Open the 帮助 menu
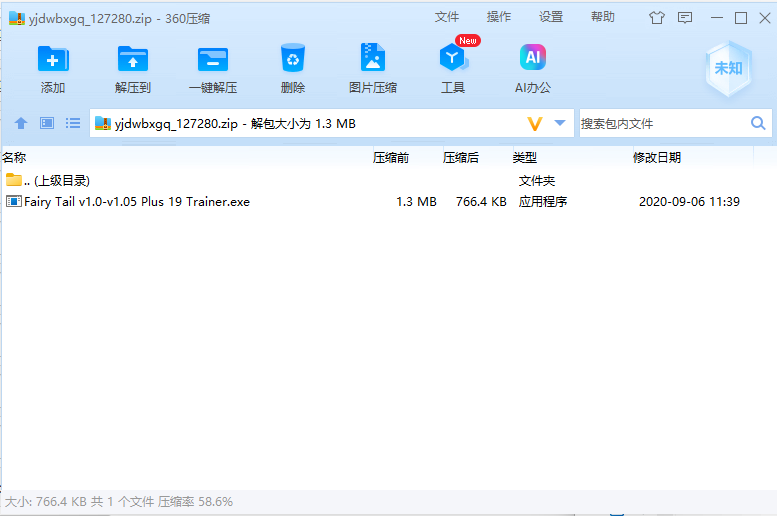This screenshot has height=516, width=777. point(603,17)
